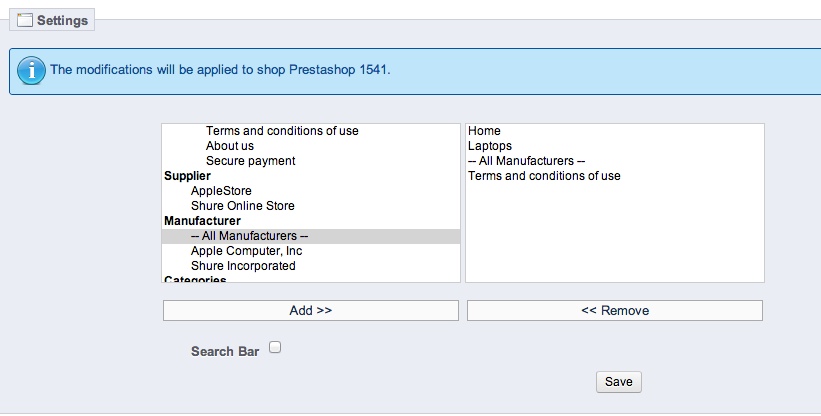Image resolution: width=821 pixels, height=416 pixels.
Task: Choose Shure Incorporated manufacturer
Action: coord(243,266)
